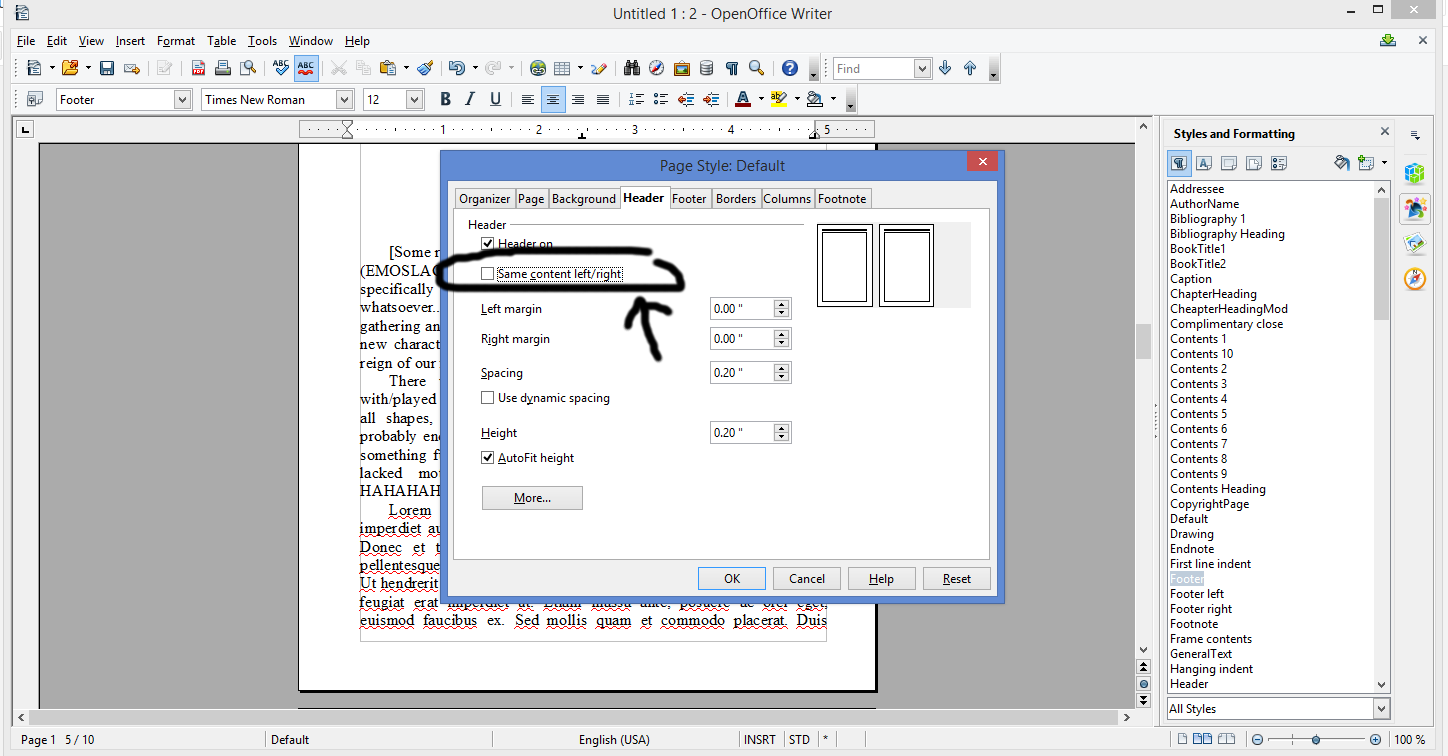
Task: Open the Gallery icon in toolbar
Action: (x=682, y=68)
